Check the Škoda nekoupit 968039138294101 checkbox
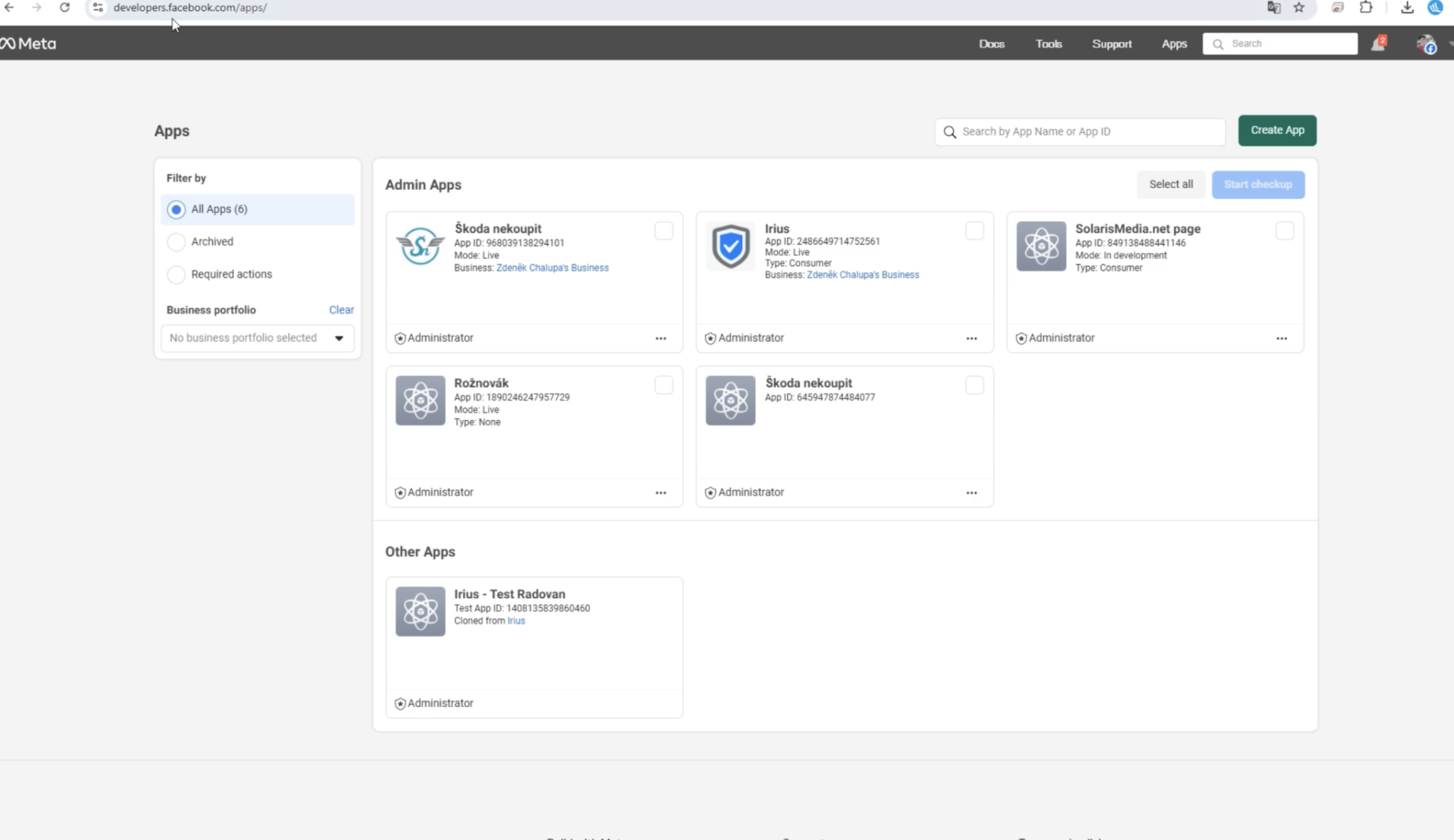This screenshot has height=840, width=1454. [x=664, y=231]
